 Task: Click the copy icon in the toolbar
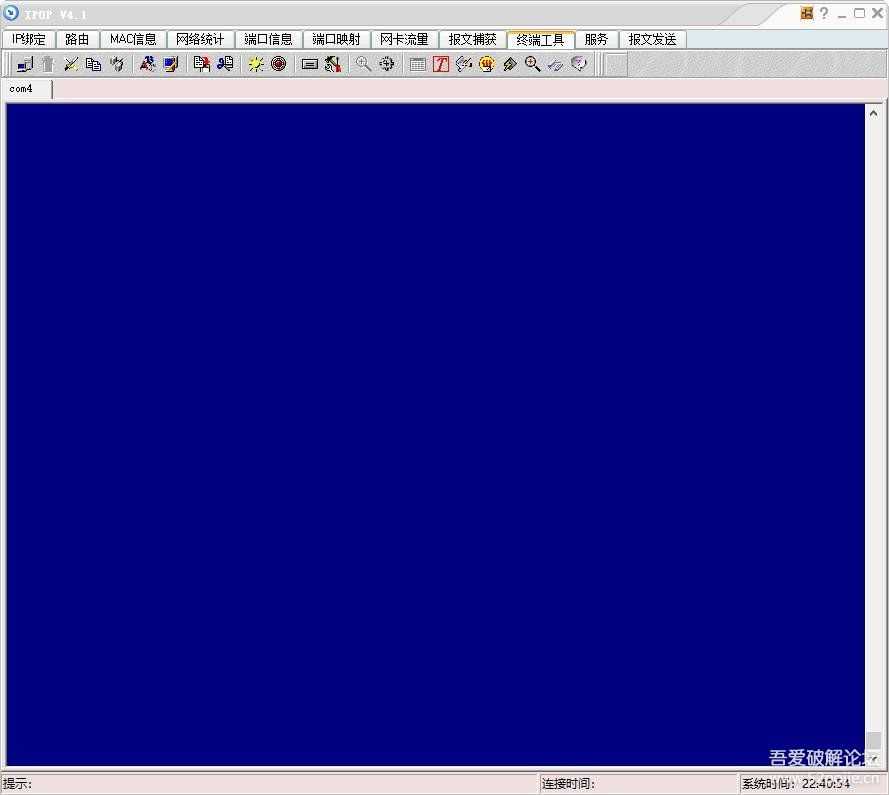tap(93, 64)
